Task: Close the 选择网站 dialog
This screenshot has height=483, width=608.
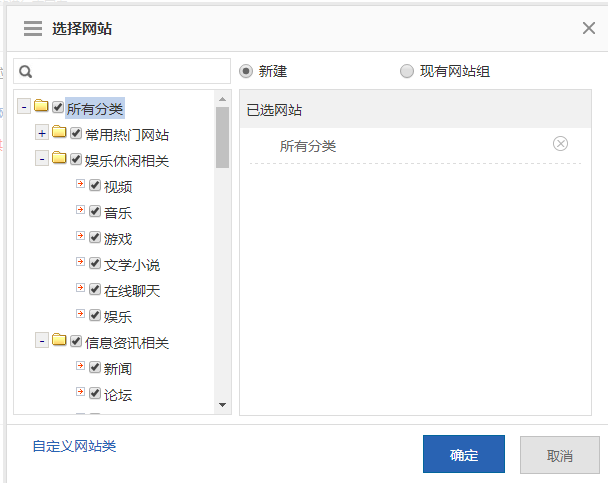Action: click(589, 28)
